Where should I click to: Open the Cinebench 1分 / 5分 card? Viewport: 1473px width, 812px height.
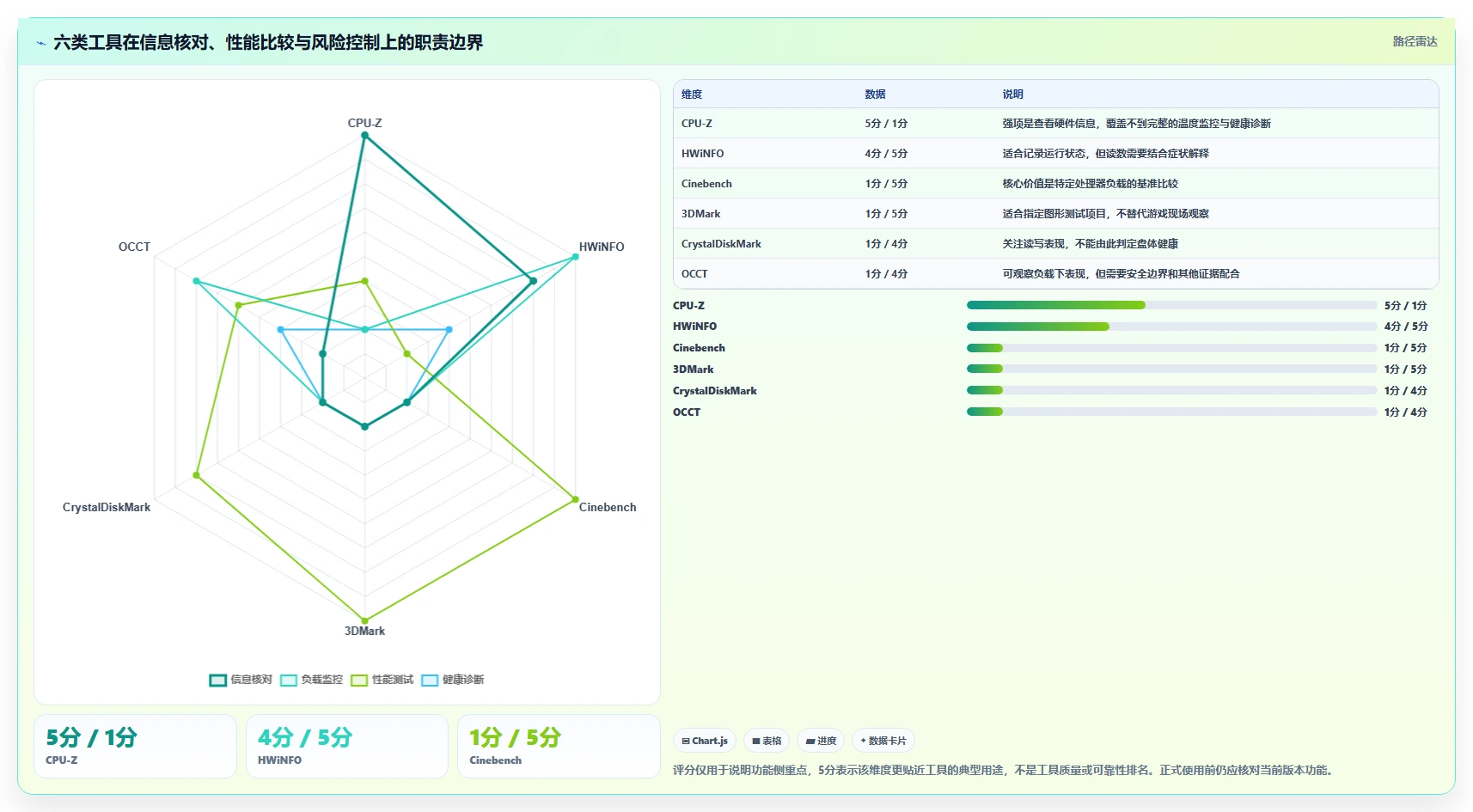coord(559,746)
